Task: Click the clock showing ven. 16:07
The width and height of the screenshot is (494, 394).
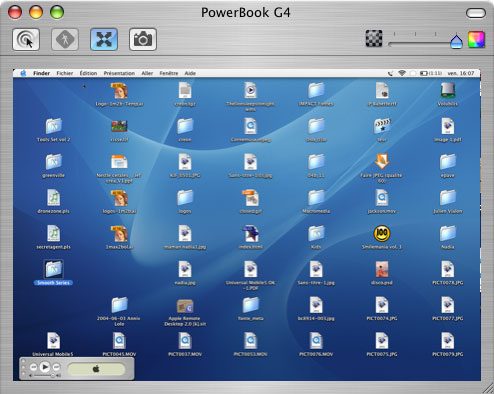Action: (461, 73)
